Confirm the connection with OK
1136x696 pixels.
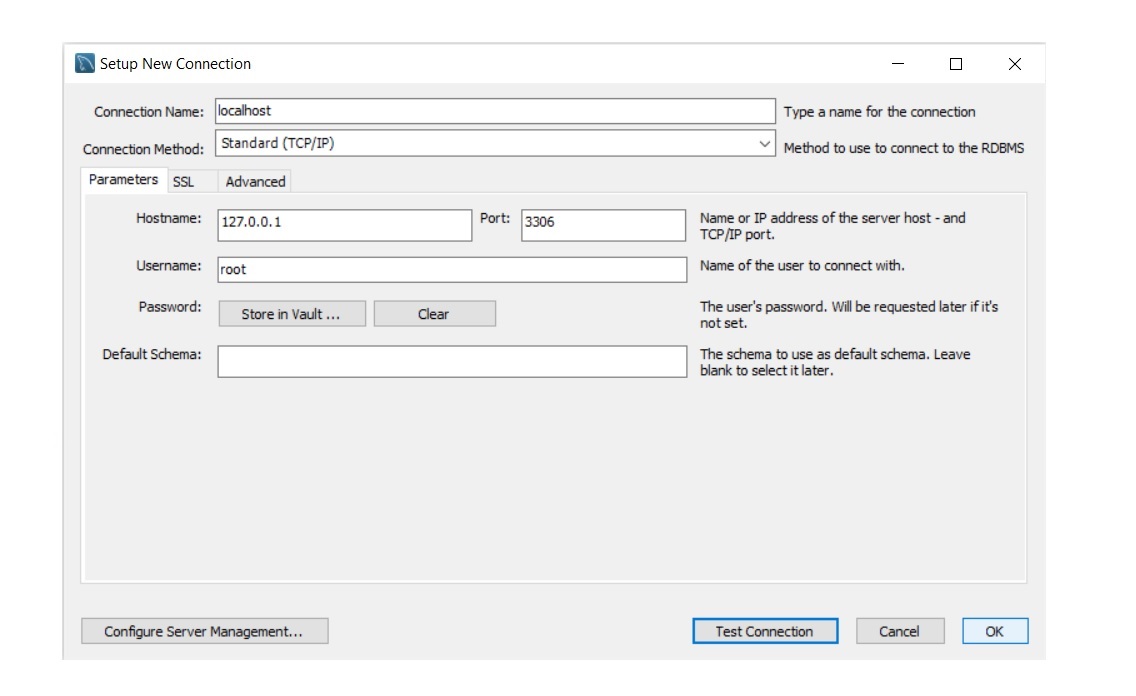pos(994,632)
